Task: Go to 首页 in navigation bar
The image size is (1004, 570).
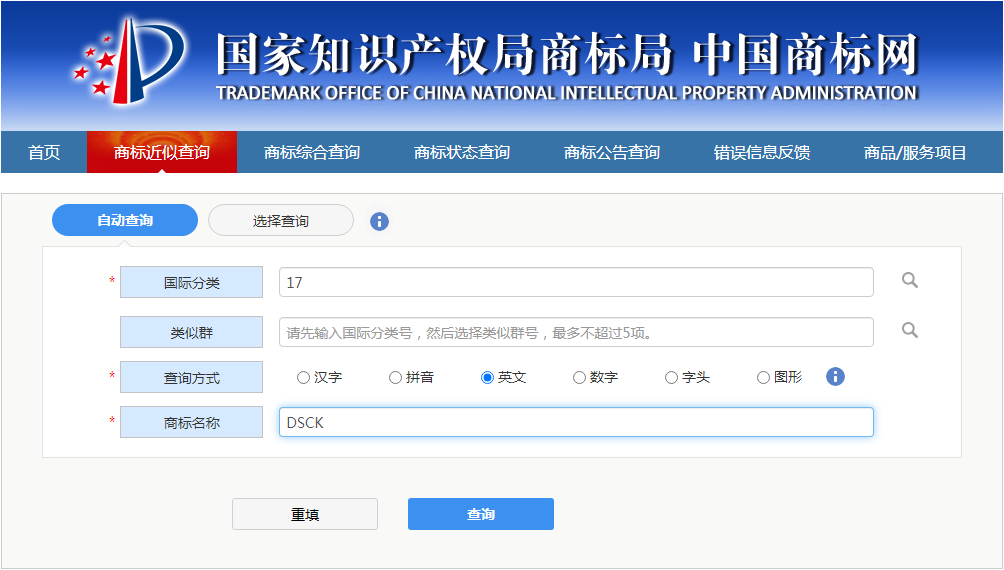Action: click(x=44, y=152)
